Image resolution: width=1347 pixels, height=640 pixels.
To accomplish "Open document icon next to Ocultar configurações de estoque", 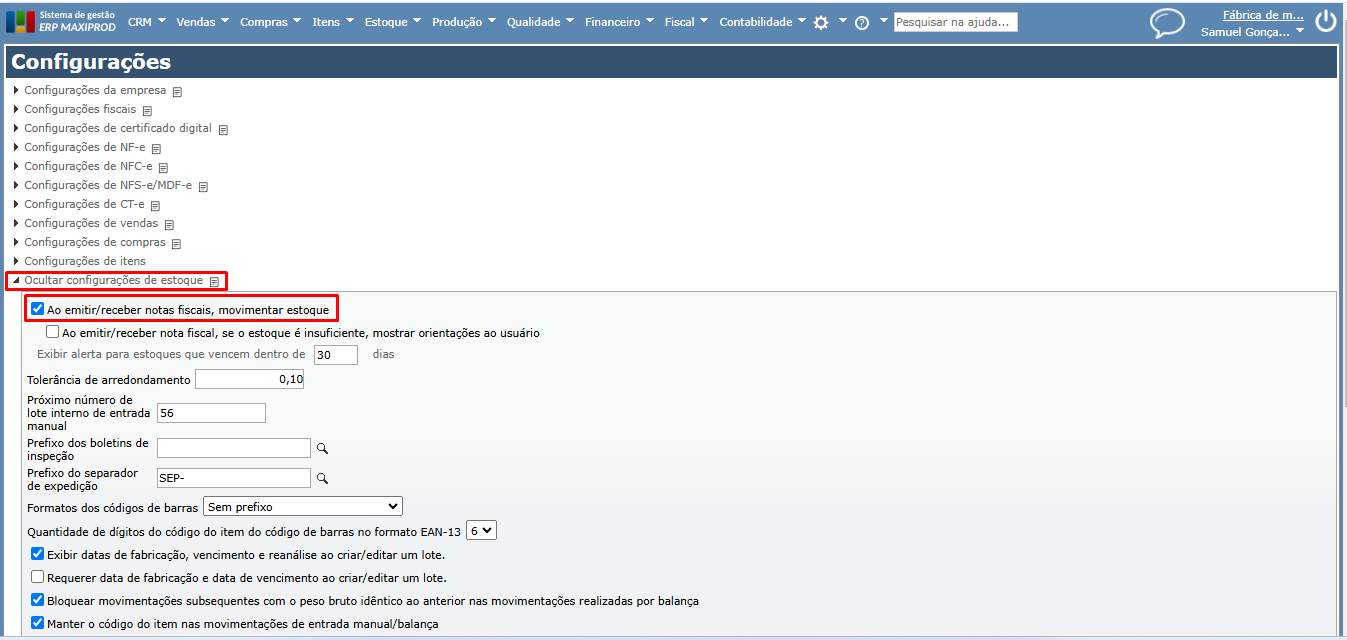I will [214, 281].
